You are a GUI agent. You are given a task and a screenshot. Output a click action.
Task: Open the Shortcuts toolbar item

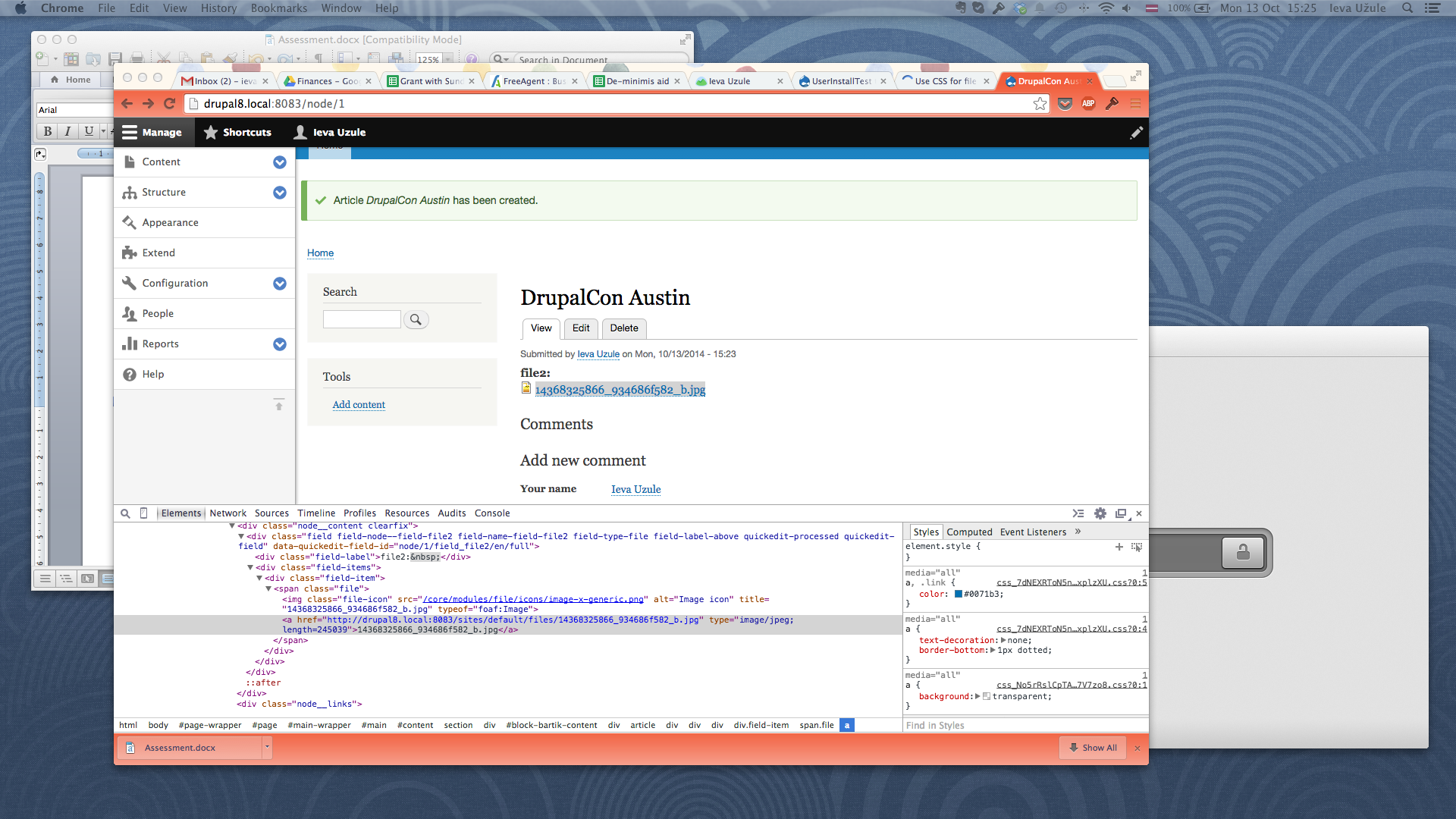click(237, 133)
